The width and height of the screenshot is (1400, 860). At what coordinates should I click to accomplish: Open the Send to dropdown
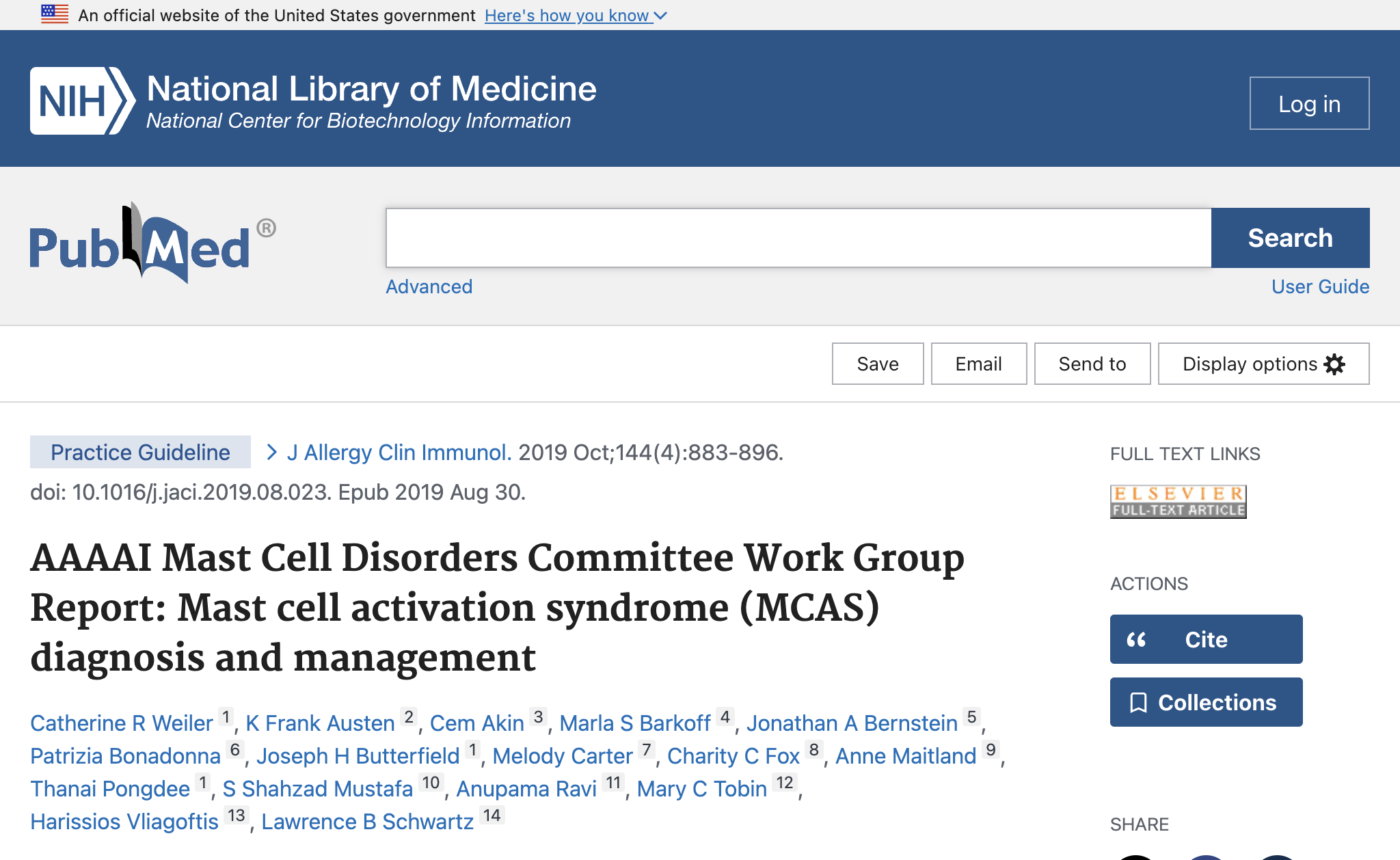[x=1092, y=364]
